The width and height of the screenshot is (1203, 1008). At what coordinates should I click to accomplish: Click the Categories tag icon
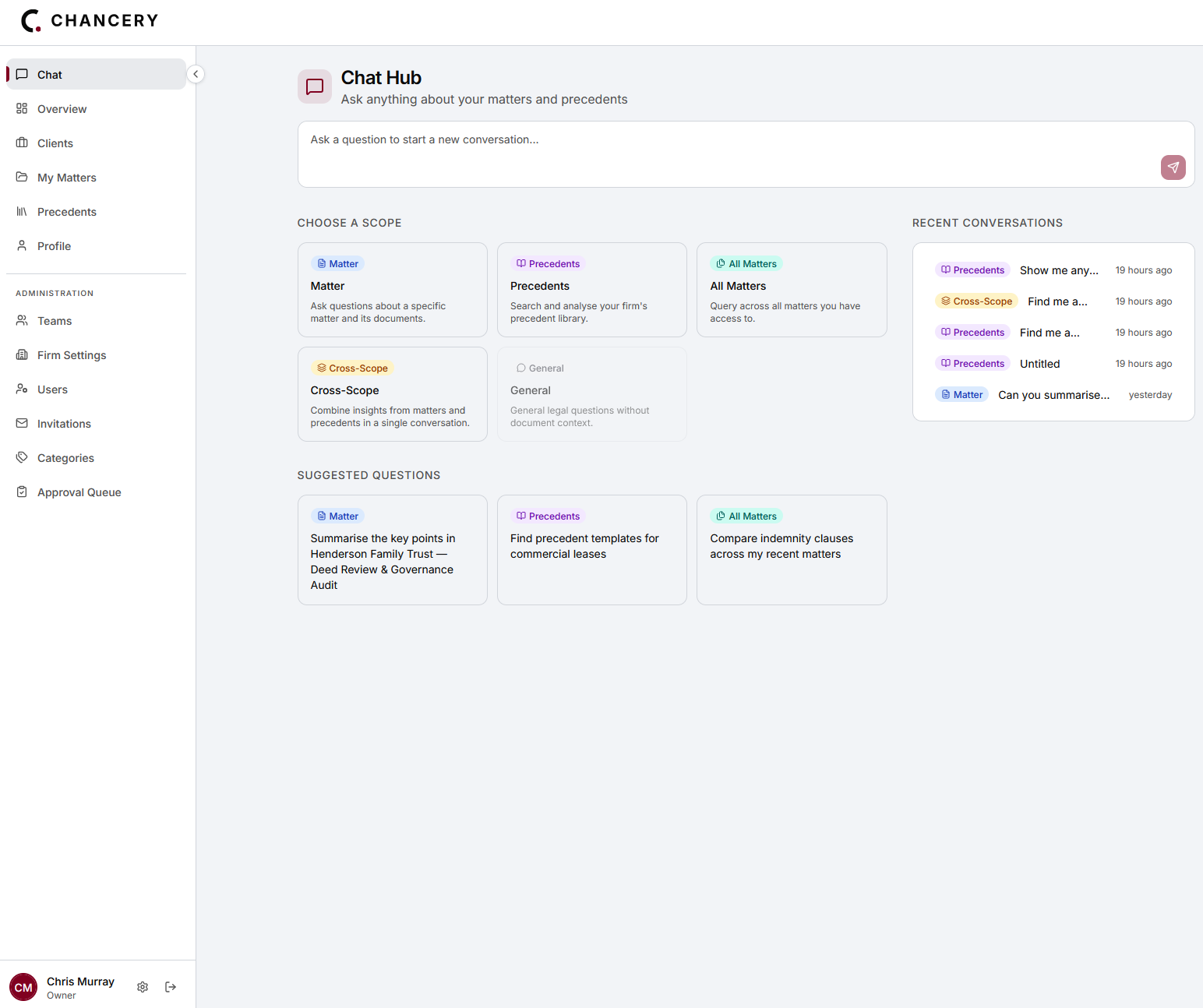click(x=22, y=458)
